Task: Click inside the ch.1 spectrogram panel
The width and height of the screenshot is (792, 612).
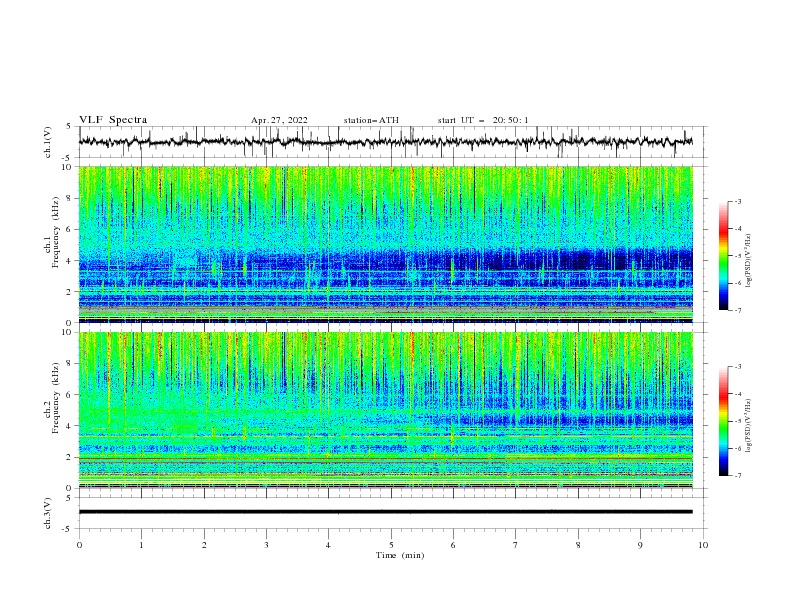Action: click(385, 244)
